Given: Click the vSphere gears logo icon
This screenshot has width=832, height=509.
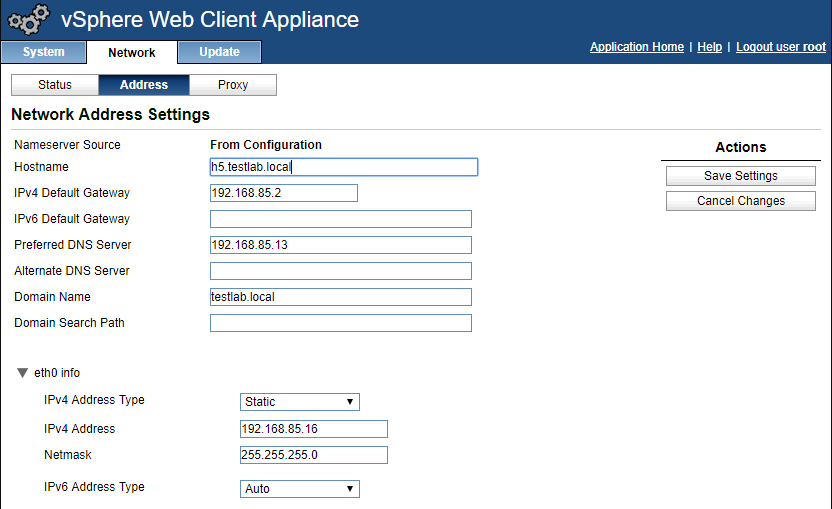Looking at the screenshot, I should point(28,20).
